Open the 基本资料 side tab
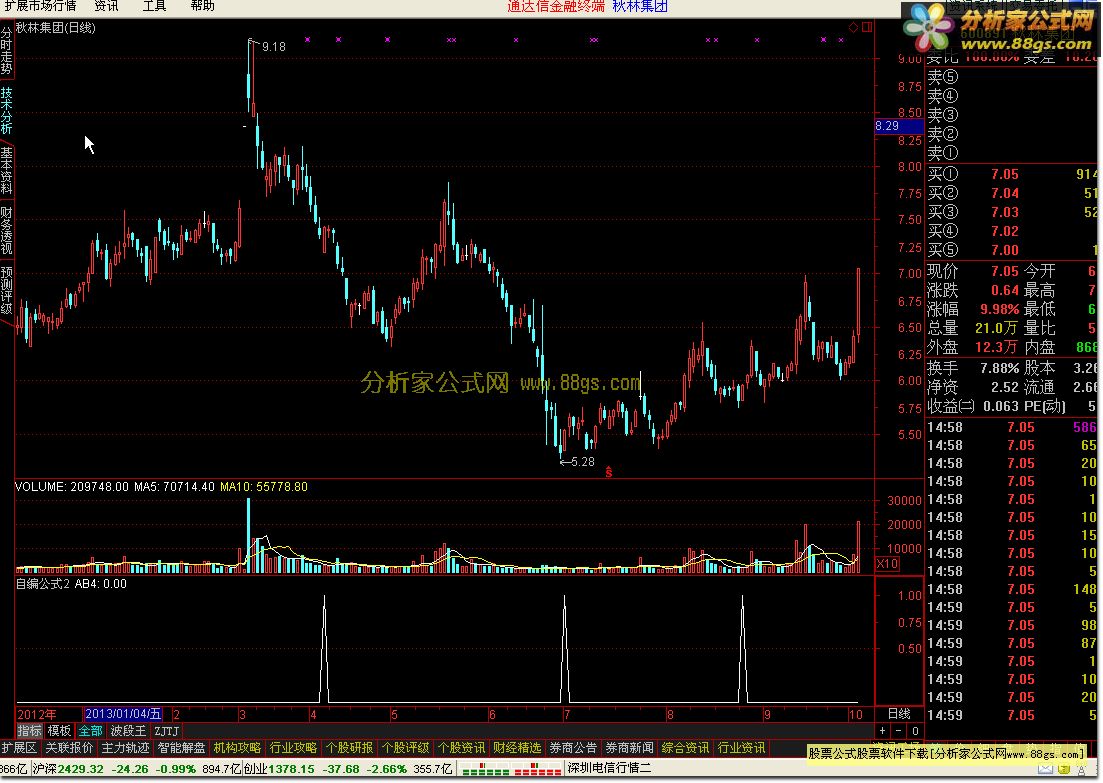Viewport: 1103px width, 783px height. click(6, 170)
